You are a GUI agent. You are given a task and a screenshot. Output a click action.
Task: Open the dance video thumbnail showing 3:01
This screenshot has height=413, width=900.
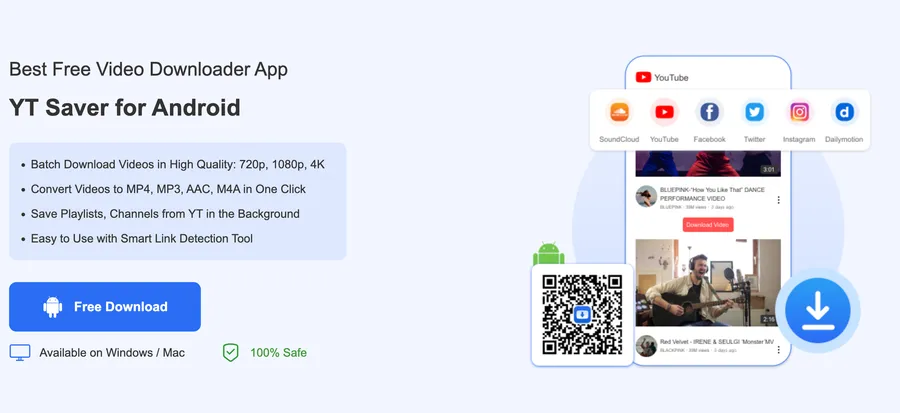pos(708,163)
